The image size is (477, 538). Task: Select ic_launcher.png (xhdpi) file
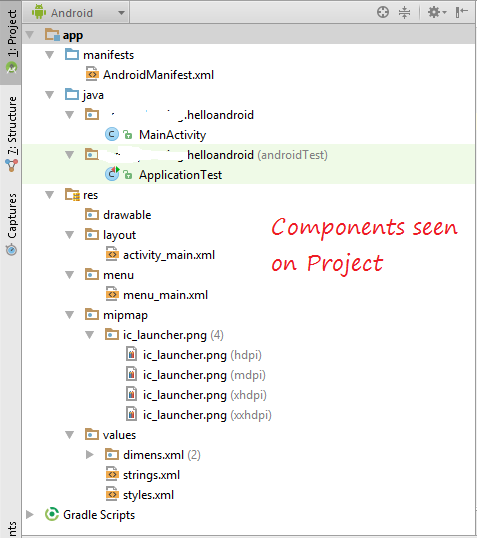[205, 395]
